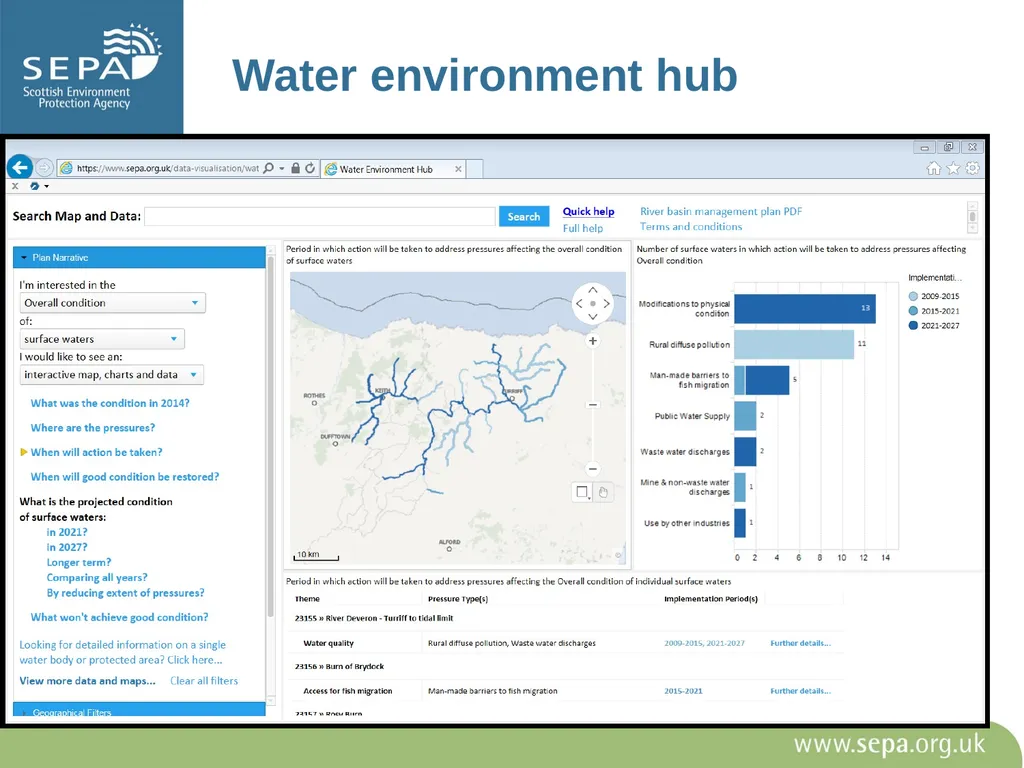
Task: Open Further details for Water quality row
Action: pyautogui.click(x=800, y=643)
